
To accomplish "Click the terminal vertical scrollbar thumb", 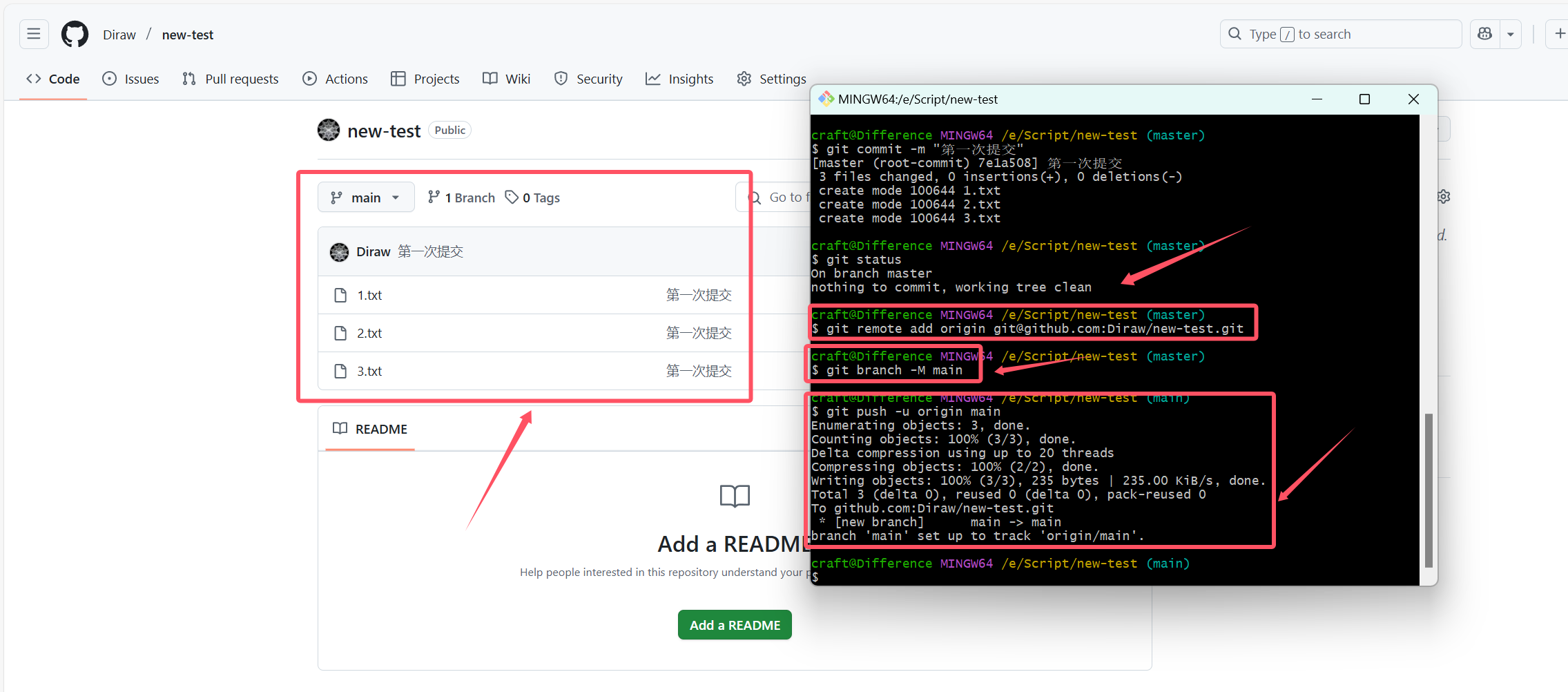I will click(1429, 490).
